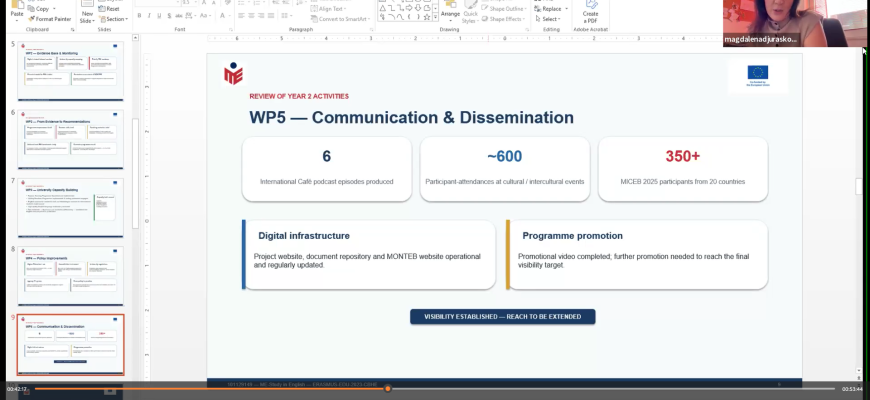The height and width of the screenshot is (400, 870).
Task: Expand the shapes gallery More arrow
Action: point(435,17)
